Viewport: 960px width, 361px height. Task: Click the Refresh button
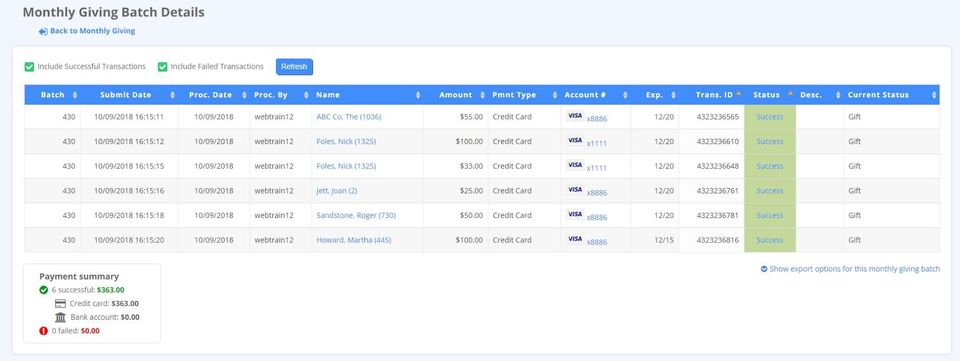[294, 67]
